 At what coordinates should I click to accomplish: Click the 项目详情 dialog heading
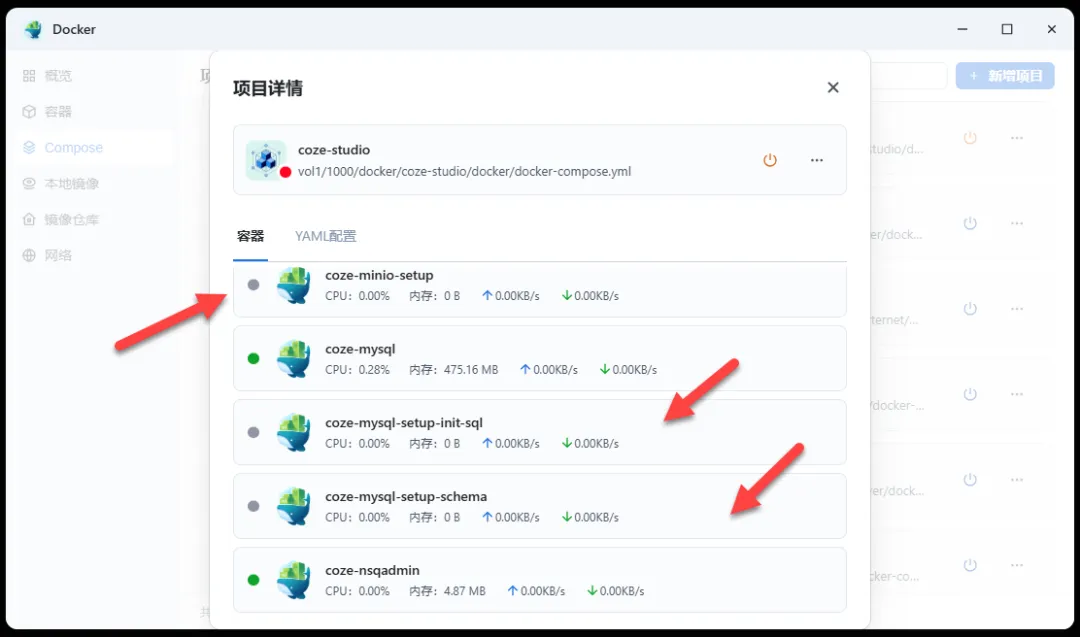(268, 88)
